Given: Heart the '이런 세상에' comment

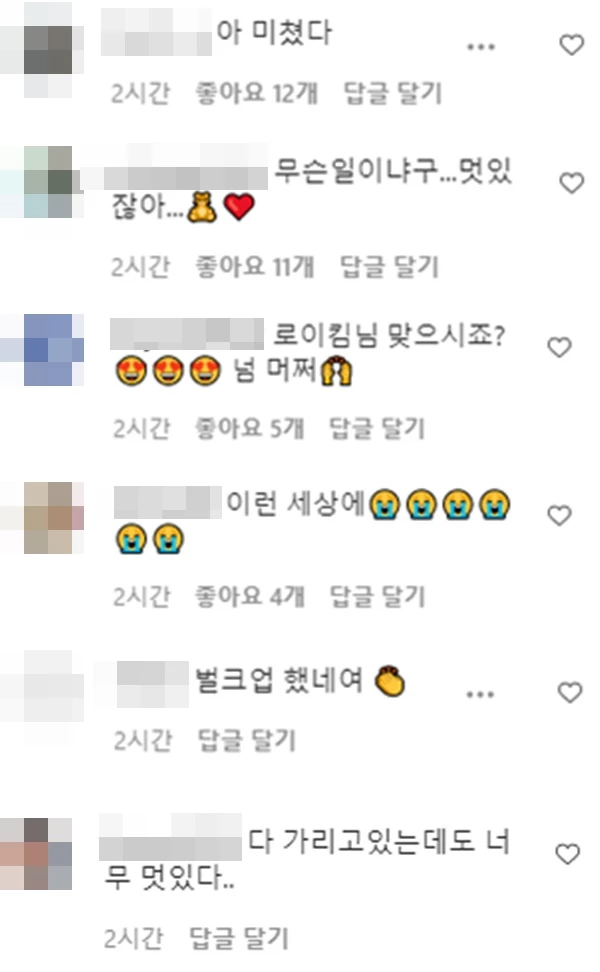Looking at the screenshot, I should 559,516.
